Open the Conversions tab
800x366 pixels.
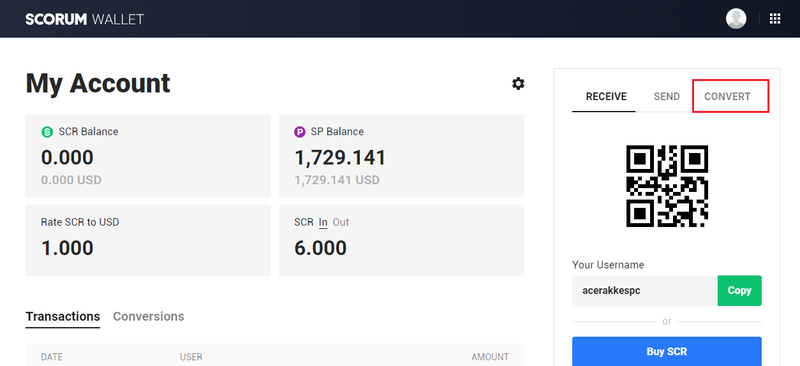point(148,316)
